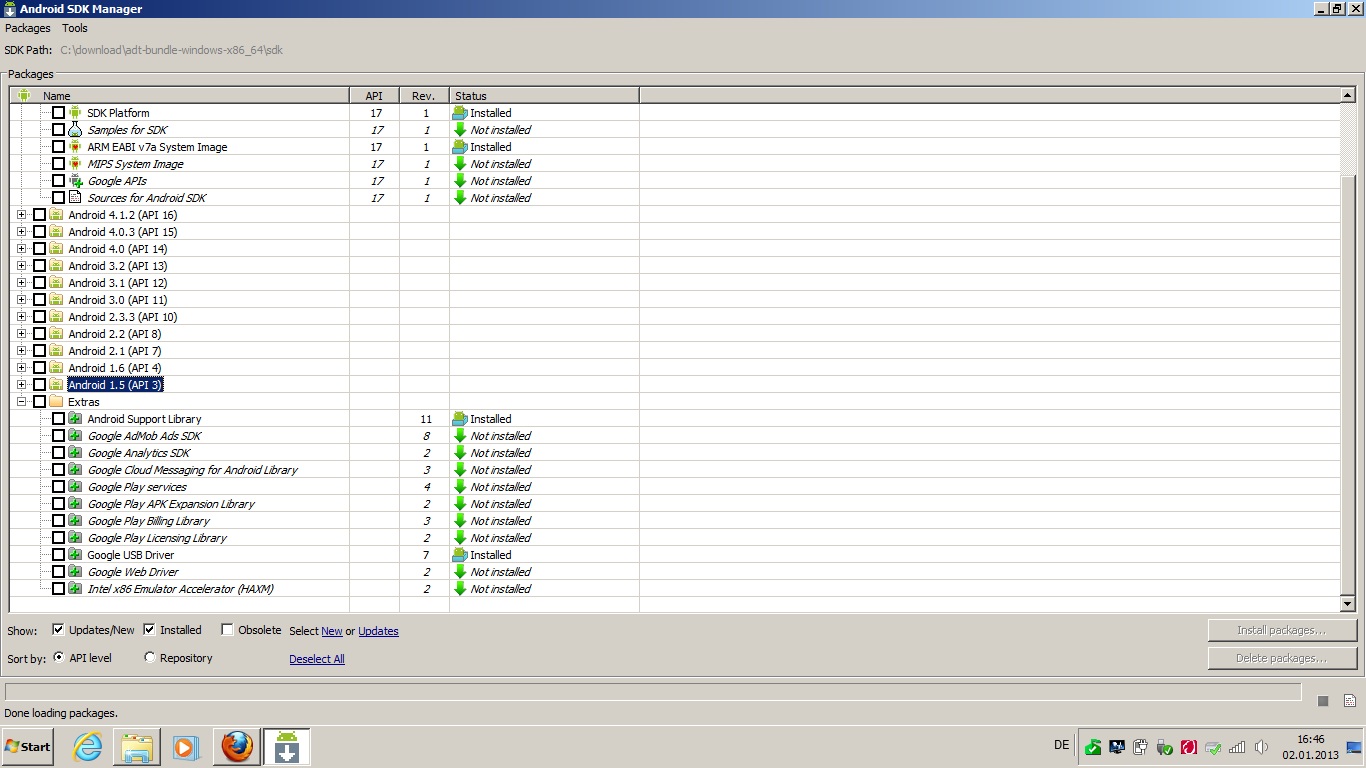
Task: Check the Google Play Billing Library checkbox
Action: 58,521
